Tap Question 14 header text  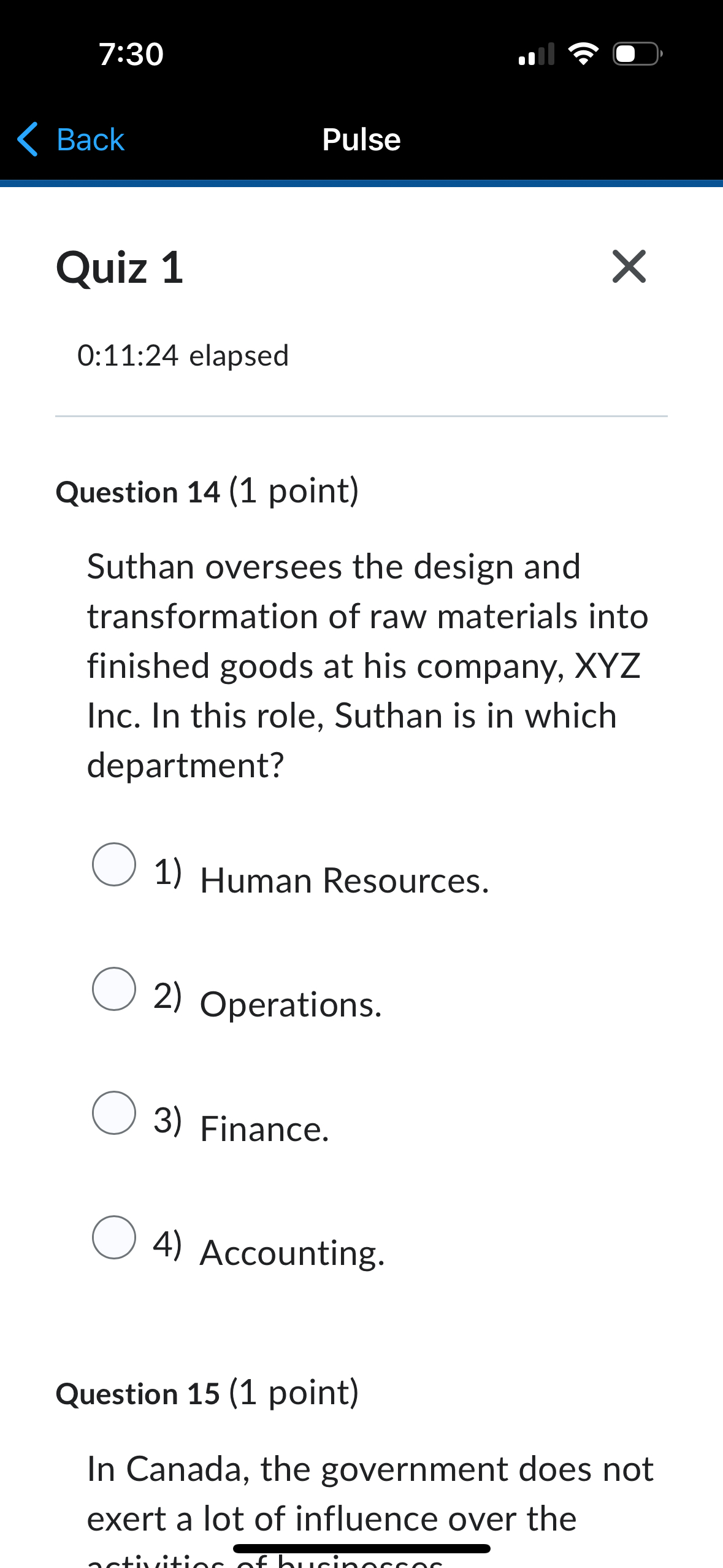pos(207,491)
